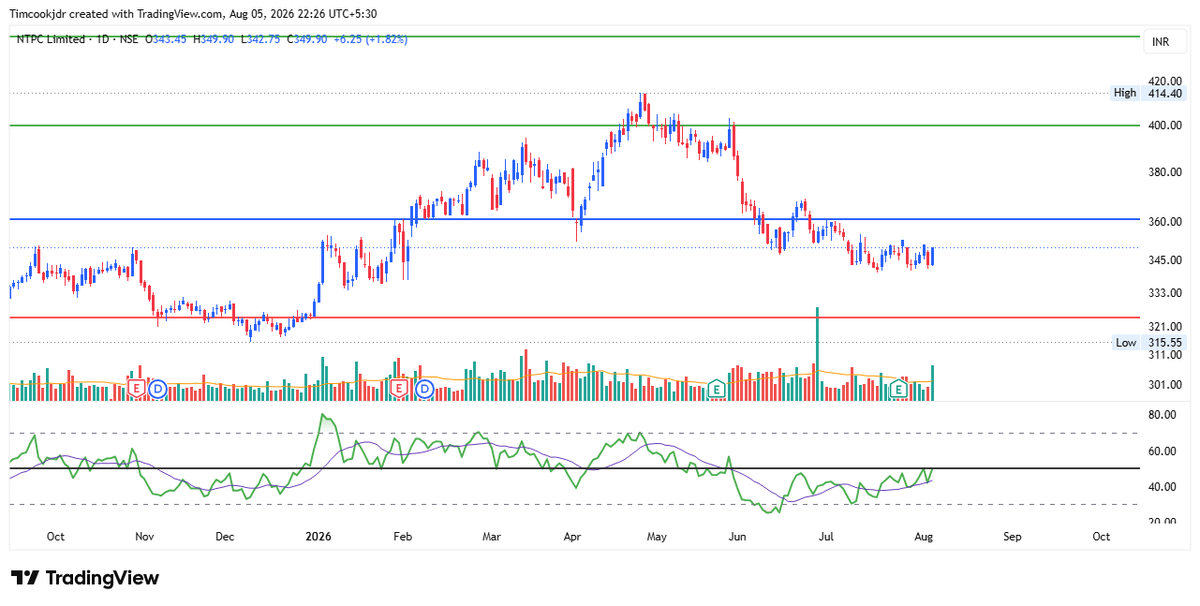The height and width of the screenshot is (606, 1200).
Task: Open the red November earnings E marker
Action: pyautogui.click(x=135, y=387)
